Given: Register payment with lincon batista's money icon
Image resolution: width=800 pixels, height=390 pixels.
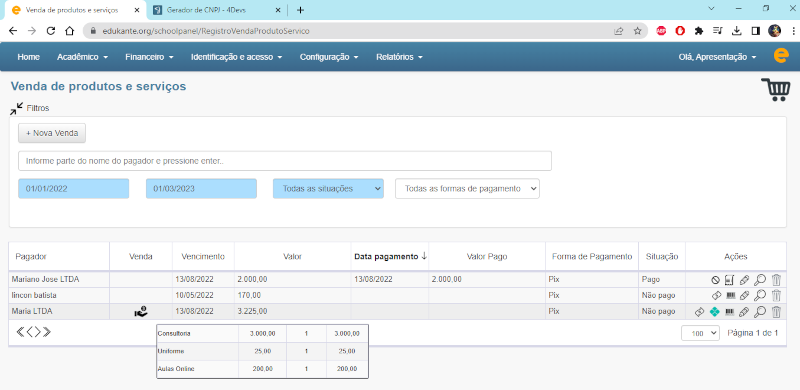Looking at the screenshot, I should (716, 295).
